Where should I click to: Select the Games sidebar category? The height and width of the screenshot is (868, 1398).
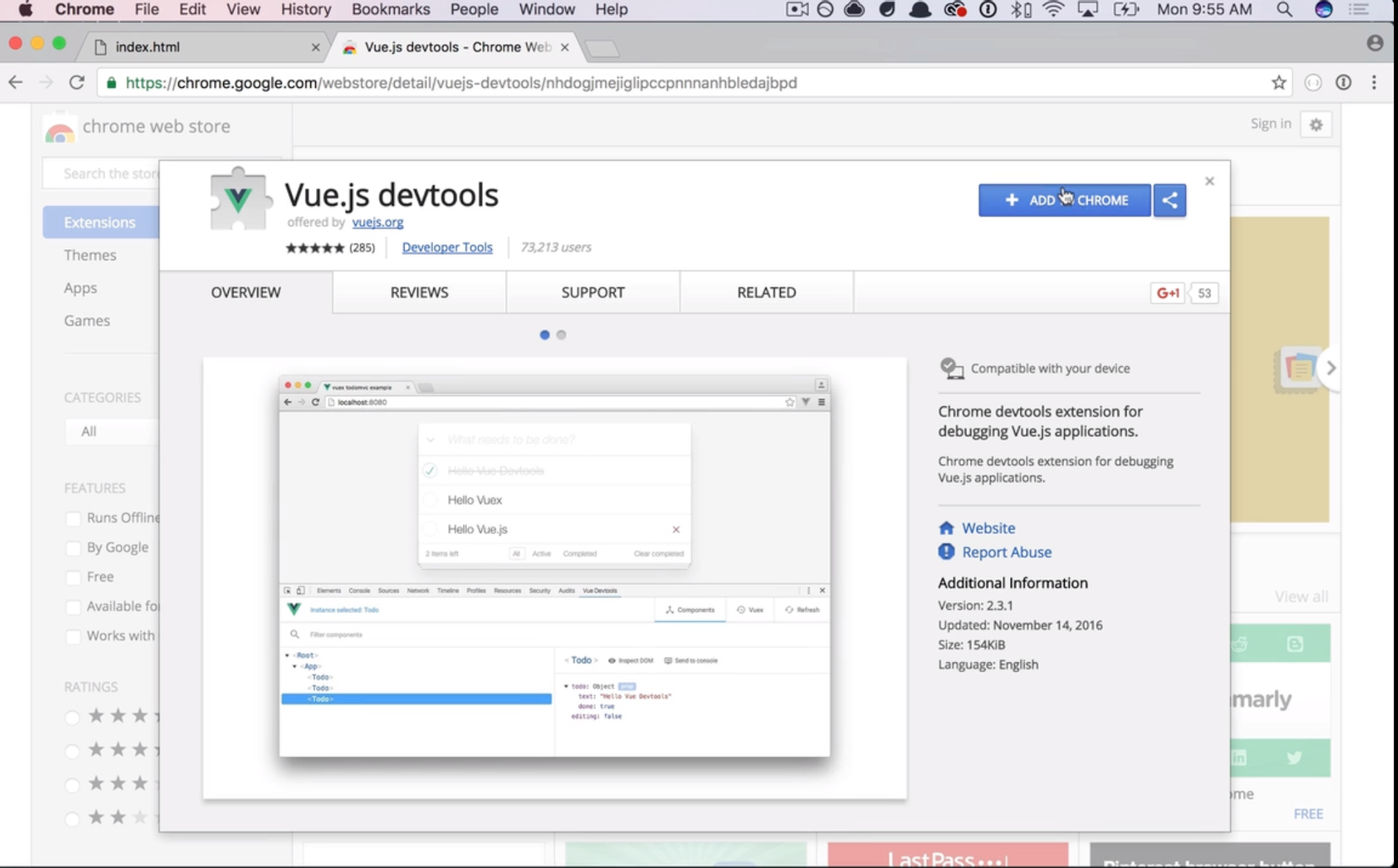tap(86, 320)
